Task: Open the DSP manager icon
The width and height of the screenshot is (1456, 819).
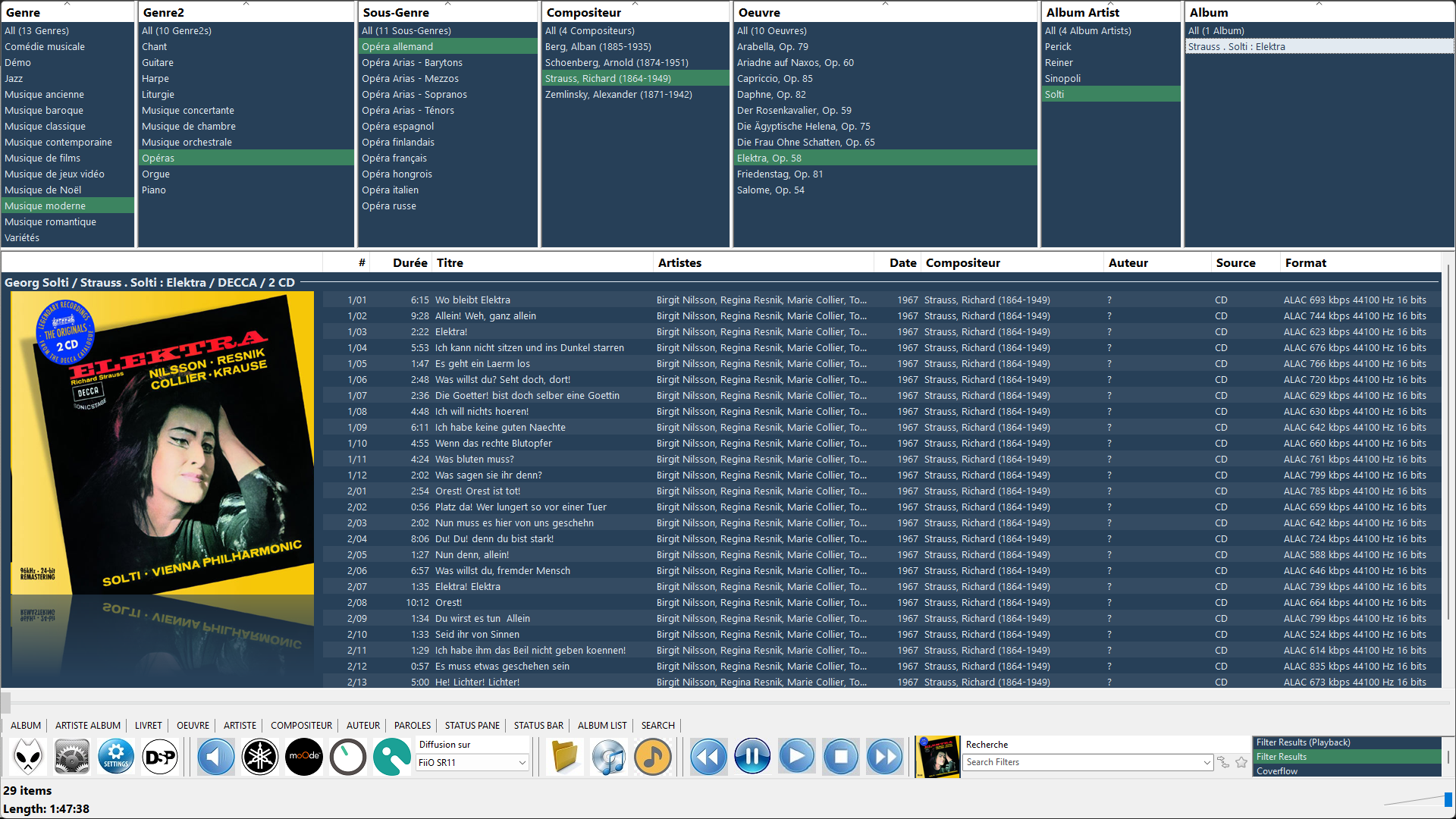Action: (160, 756)
